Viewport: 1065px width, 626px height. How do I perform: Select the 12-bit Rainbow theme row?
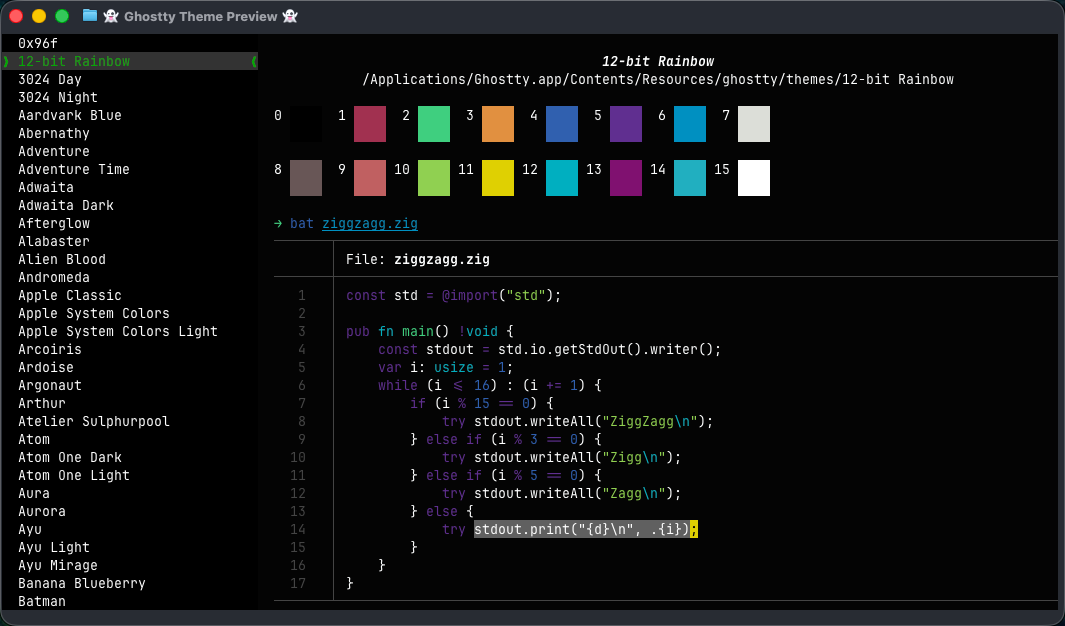(130, 61)
